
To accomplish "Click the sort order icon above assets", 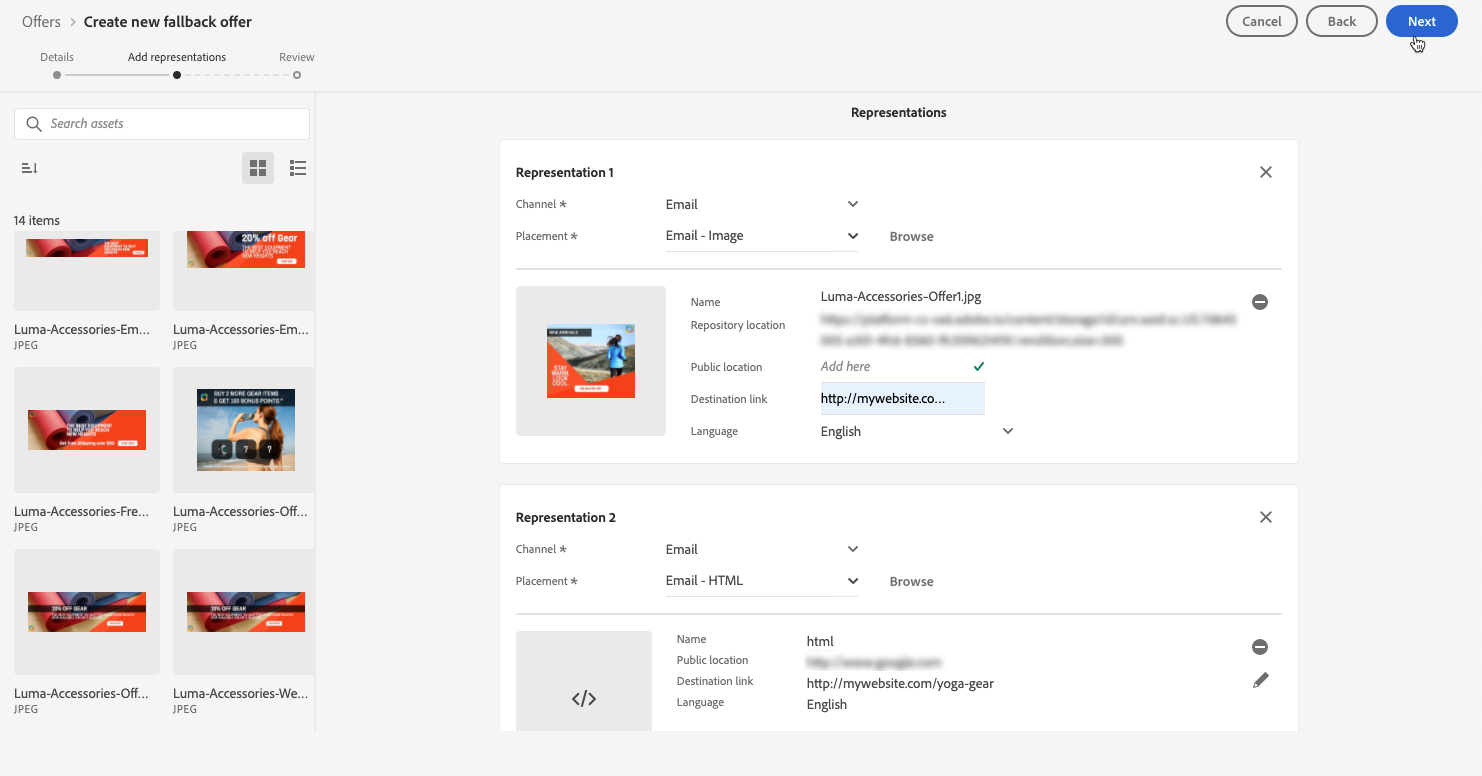I will point(29,168).
